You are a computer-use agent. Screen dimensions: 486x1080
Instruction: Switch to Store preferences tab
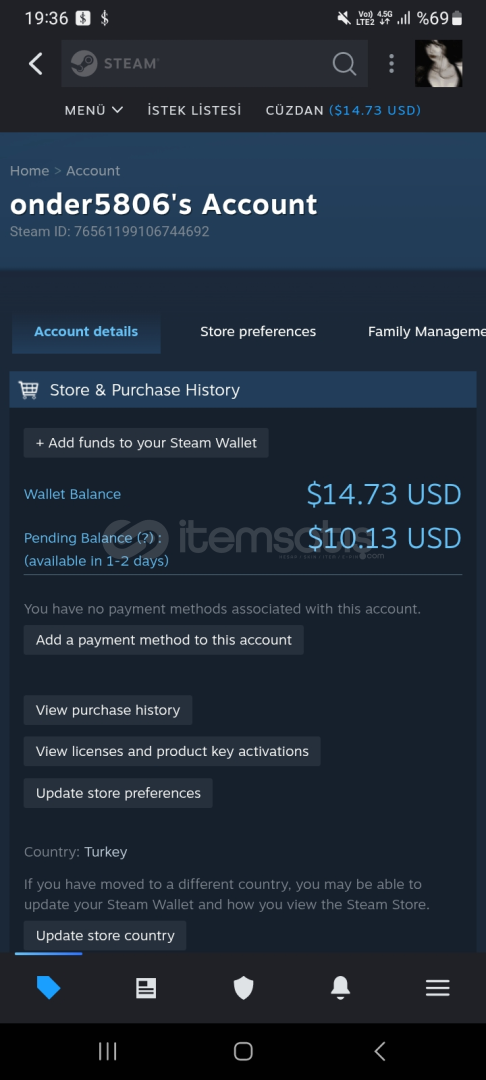tap(258, 331)
